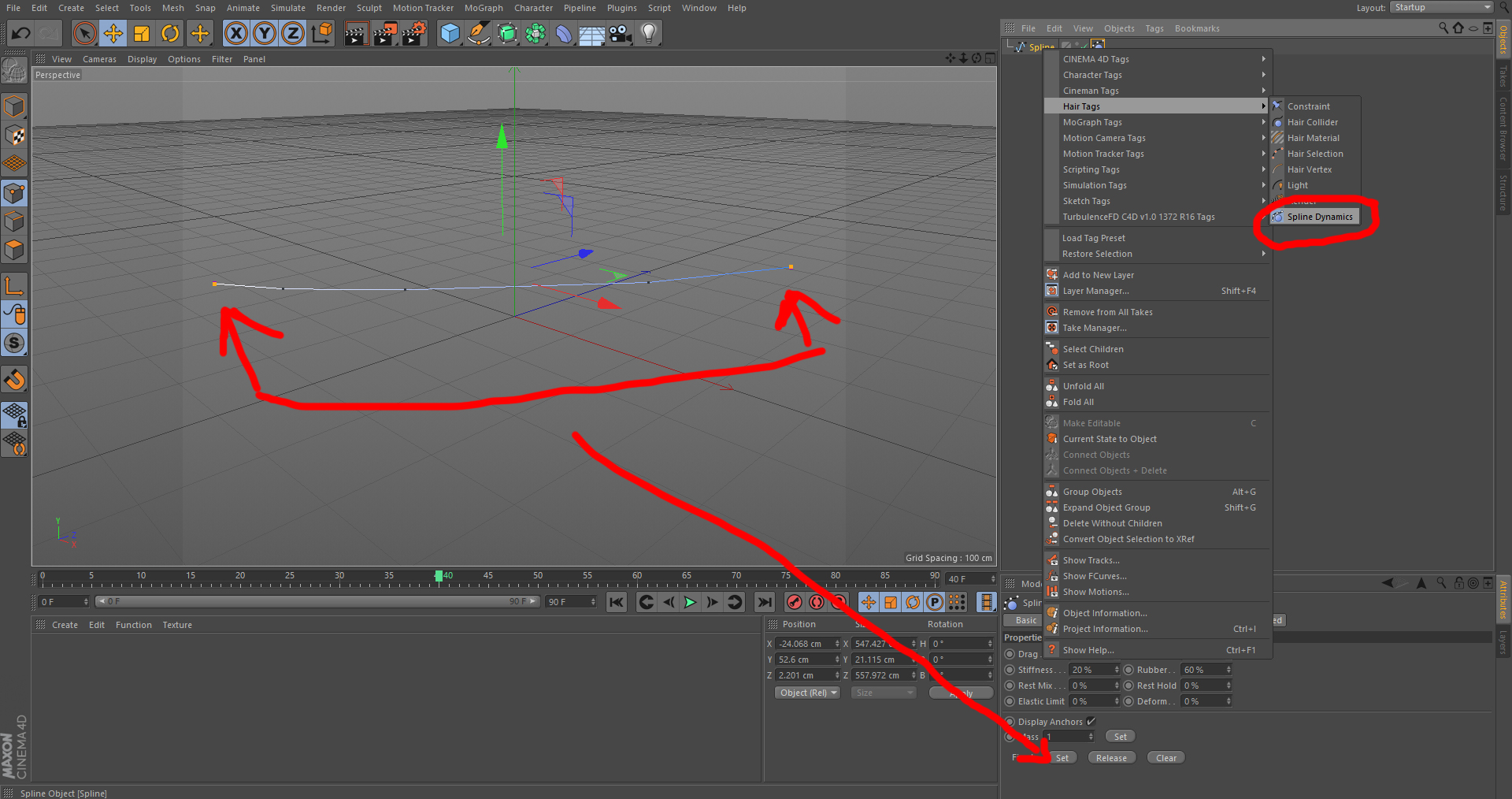1512x799 pixels.
Task: Open the MoGraph menu
Action: (484, 8)
